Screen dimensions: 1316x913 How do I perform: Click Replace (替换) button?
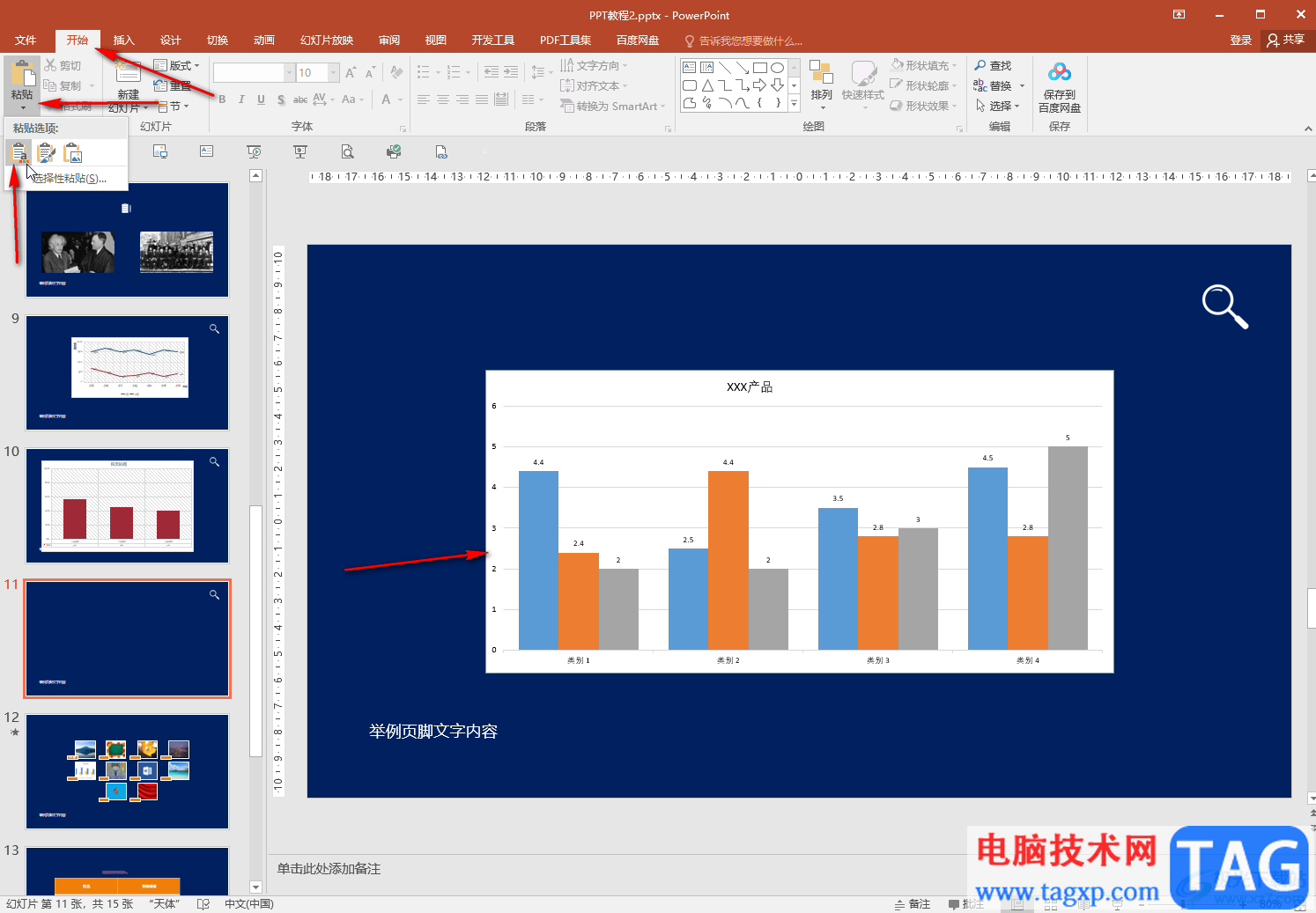pyautogui.click(x=993, y=85)
